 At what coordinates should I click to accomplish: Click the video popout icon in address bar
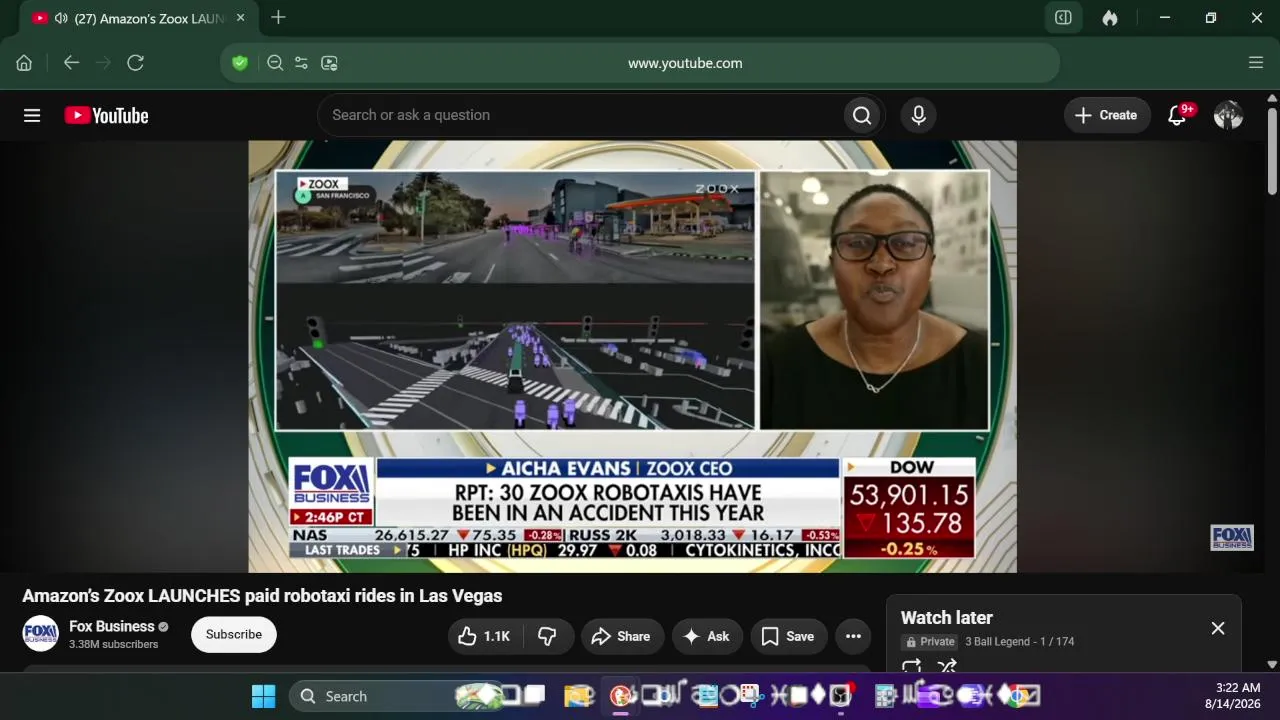click(329, 63)
